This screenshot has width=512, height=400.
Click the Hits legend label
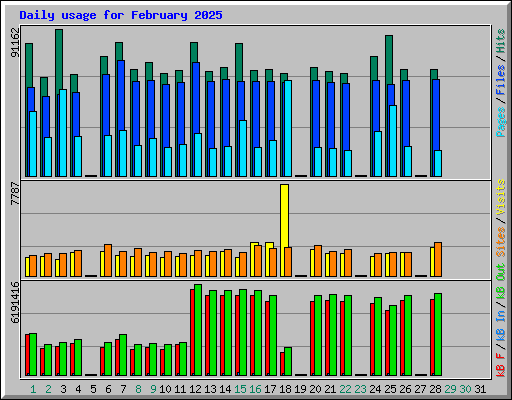coord(501,41)
